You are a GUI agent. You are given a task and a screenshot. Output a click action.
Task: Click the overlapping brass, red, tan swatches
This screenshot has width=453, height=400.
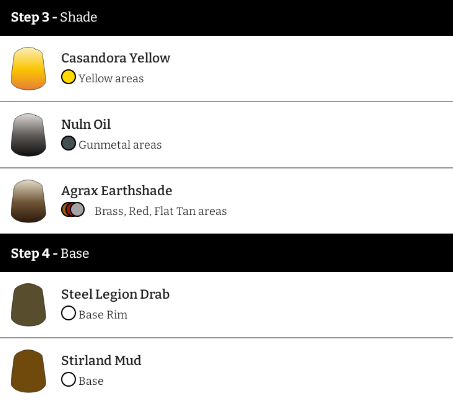(x=73, y=210)
